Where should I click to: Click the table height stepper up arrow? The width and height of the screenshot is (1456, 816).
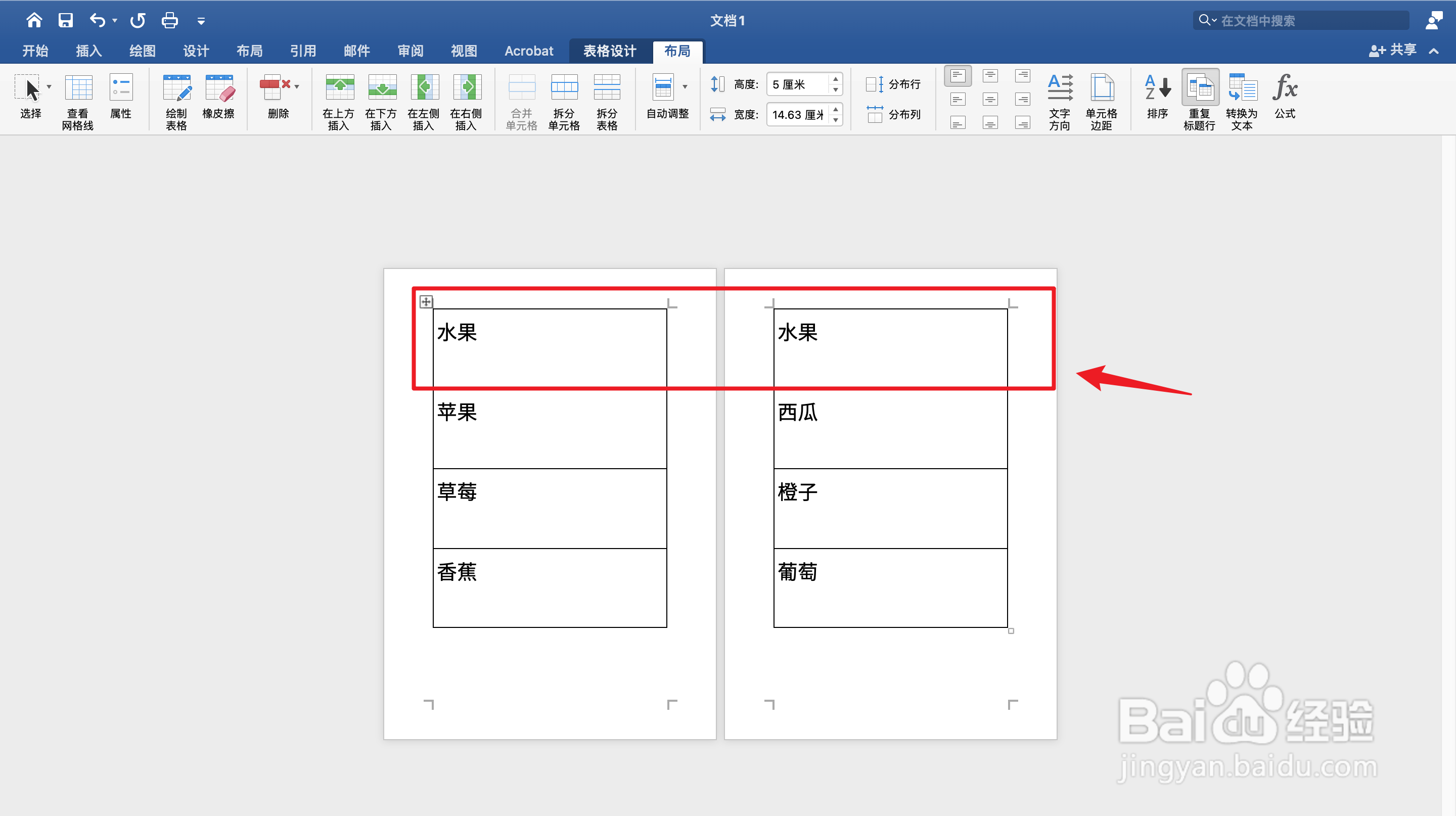point(835,80)
